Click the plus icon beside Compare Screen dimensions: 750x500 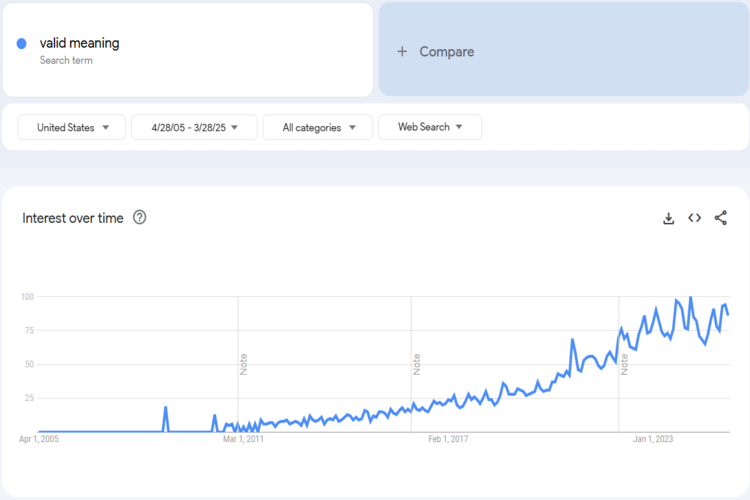pyautogui.click(x=402, y=52)
